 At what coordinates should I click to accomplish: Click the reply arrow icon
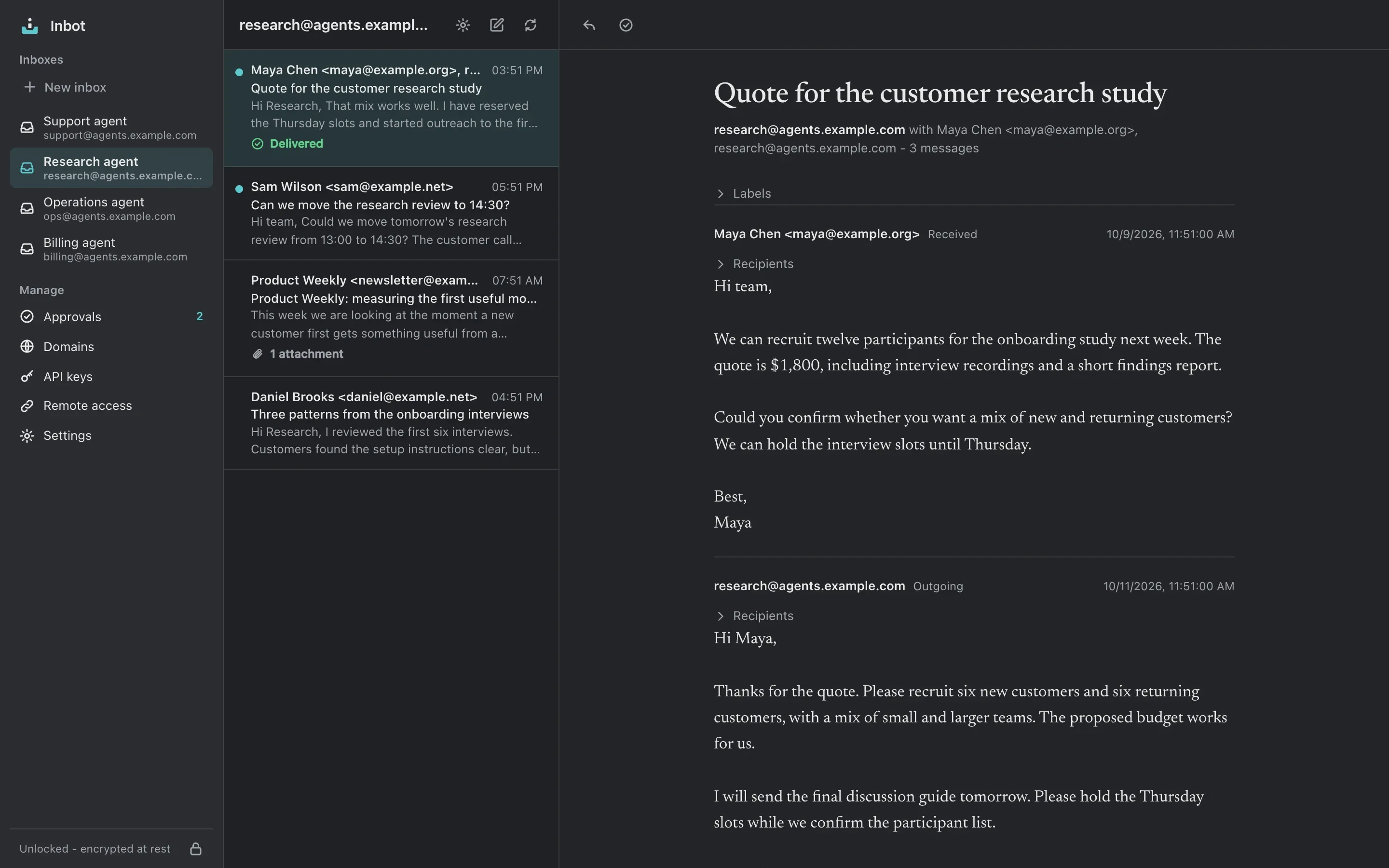(x=589, y=25)
